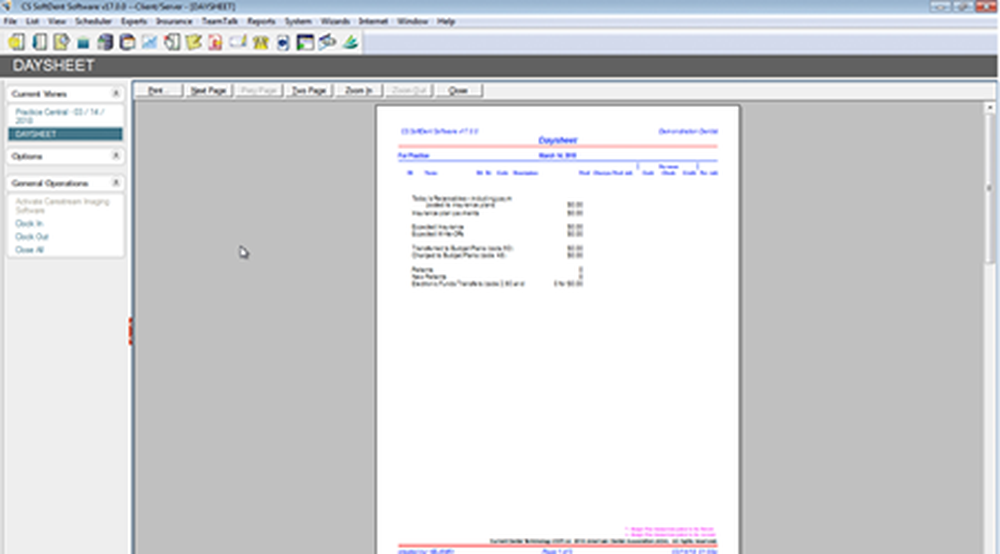Click the envelope with pen toolbar icon
Screen dimensions: 1000x554
point(238,42)
